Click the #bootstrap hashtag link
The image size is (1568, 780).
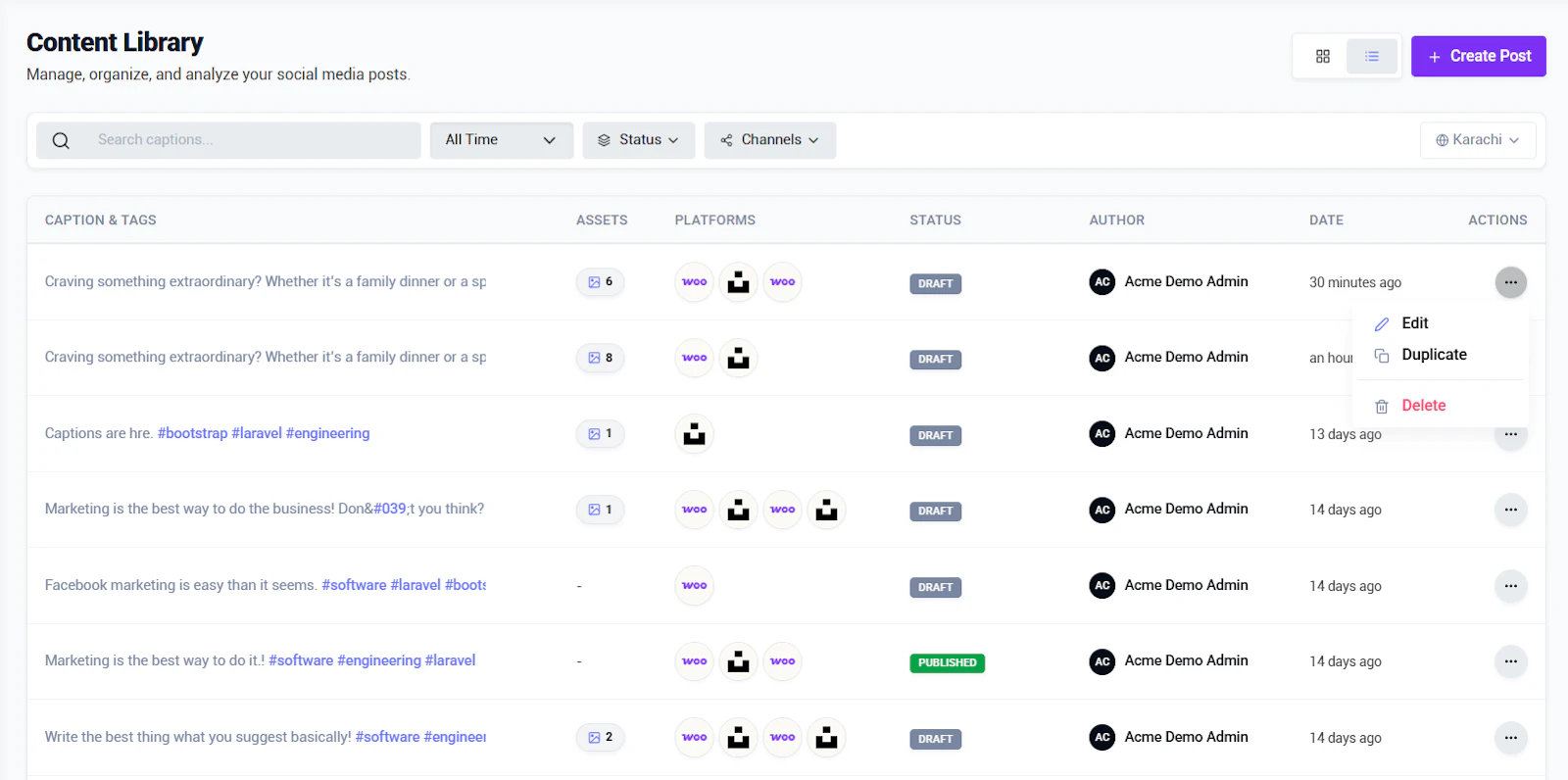[x=192, y=433]
